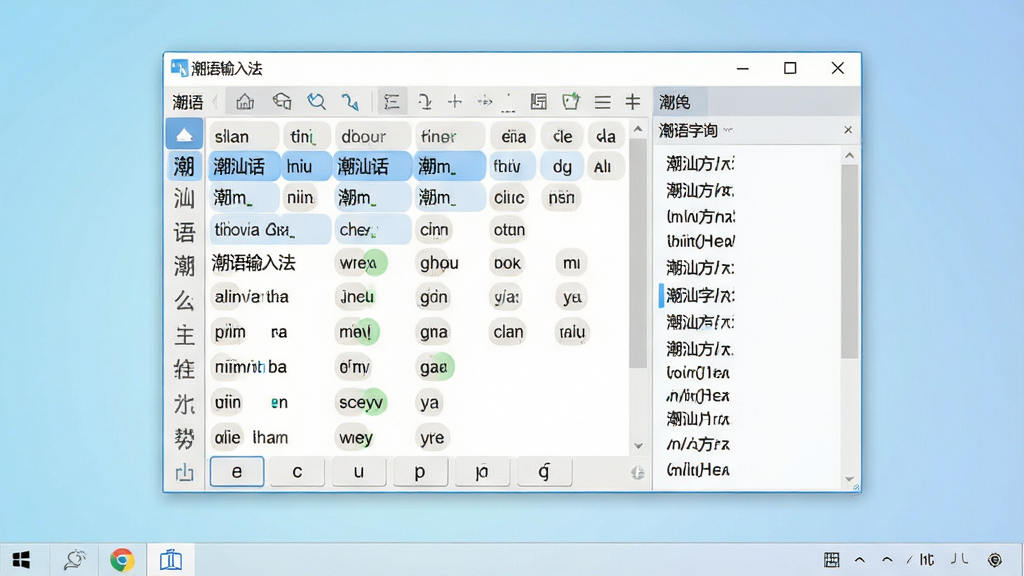Viewport: 1024px width, 576px height.
Task: Click the circular tray icon at far right
Action: coord(995,560)
